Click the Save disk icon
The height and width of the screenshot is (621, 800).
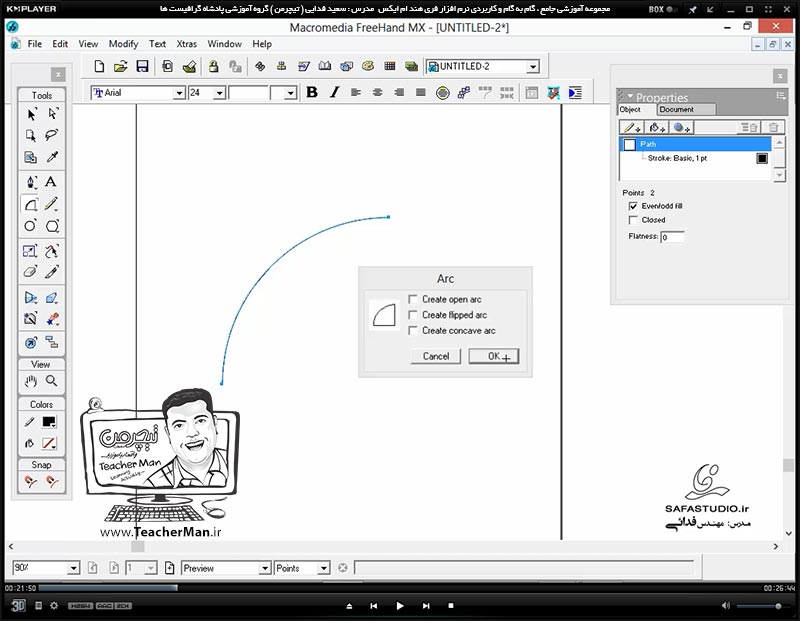(x=142, y=66)
